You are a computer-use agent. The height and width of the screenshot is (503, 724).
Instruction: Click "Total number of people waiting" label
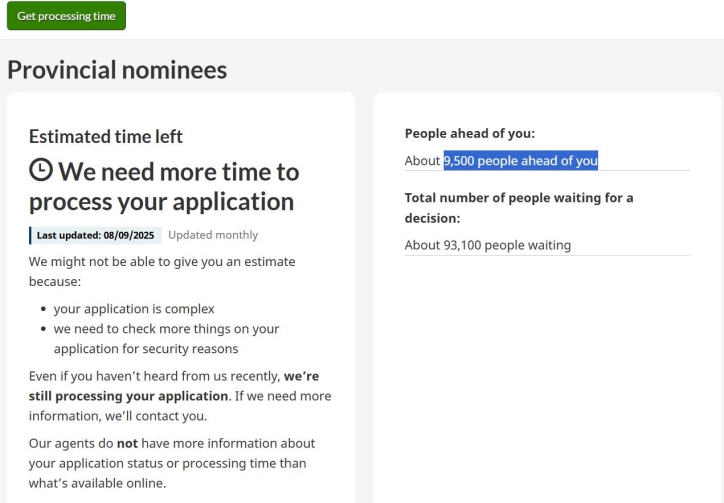coord(518,198)
